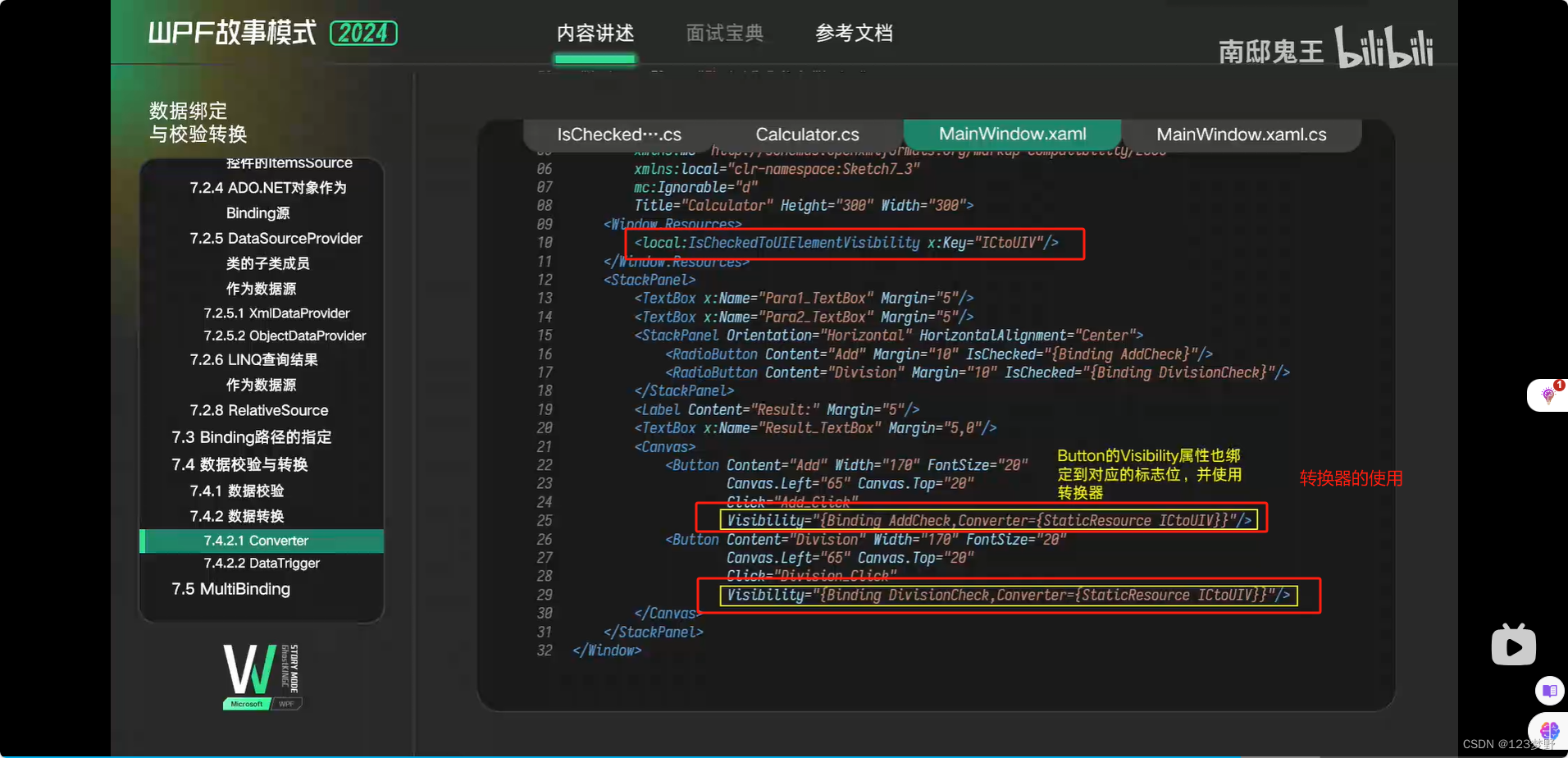Select the MainWindow.xaml.cs file tab
The height and width of the screenshot is (758, 1568).
(x=1241, y=135)
